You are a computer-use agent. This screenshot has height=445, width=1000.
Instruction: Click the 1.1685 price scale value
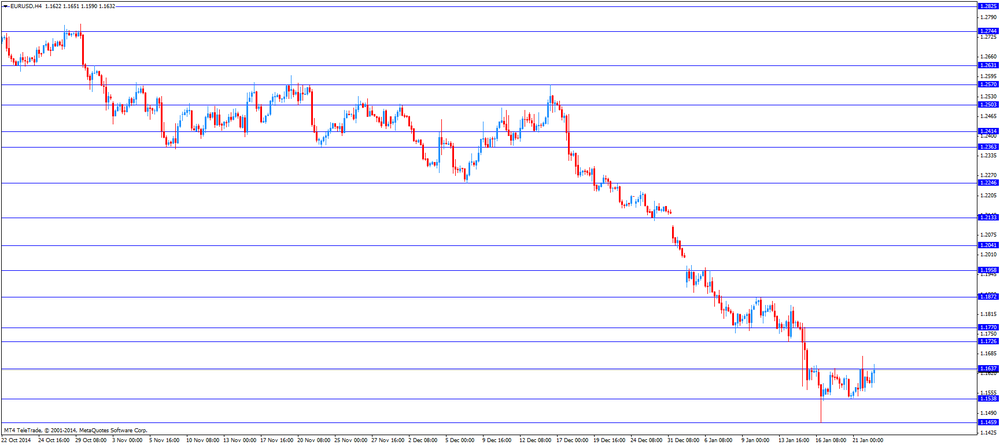(988, 353)
